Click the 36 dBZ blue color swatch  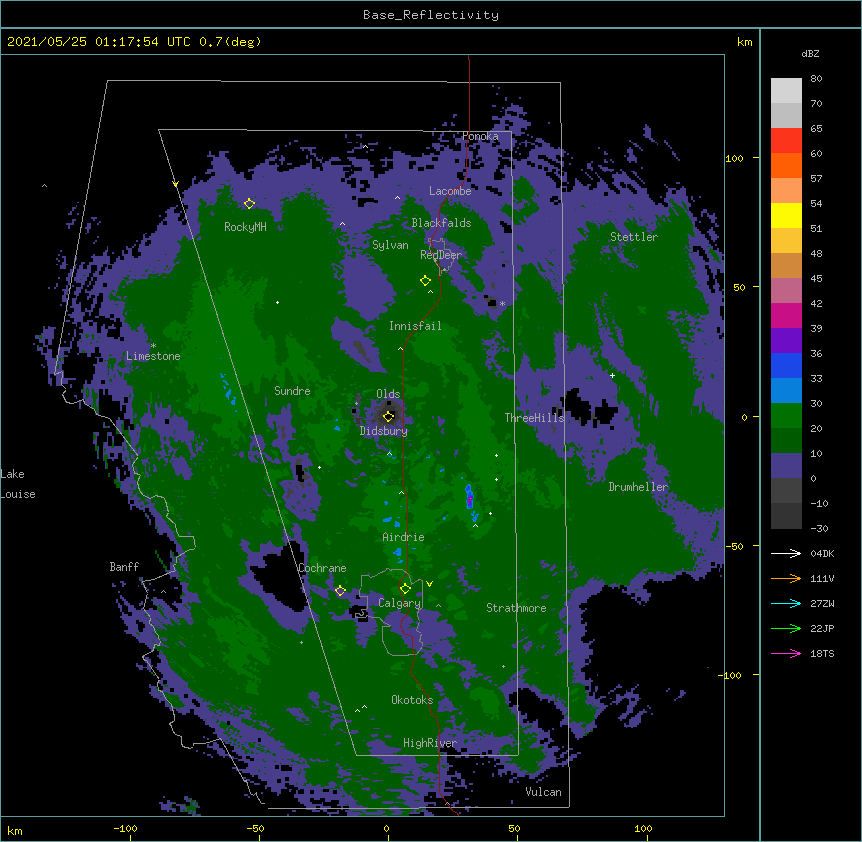(x=786, y=365)
